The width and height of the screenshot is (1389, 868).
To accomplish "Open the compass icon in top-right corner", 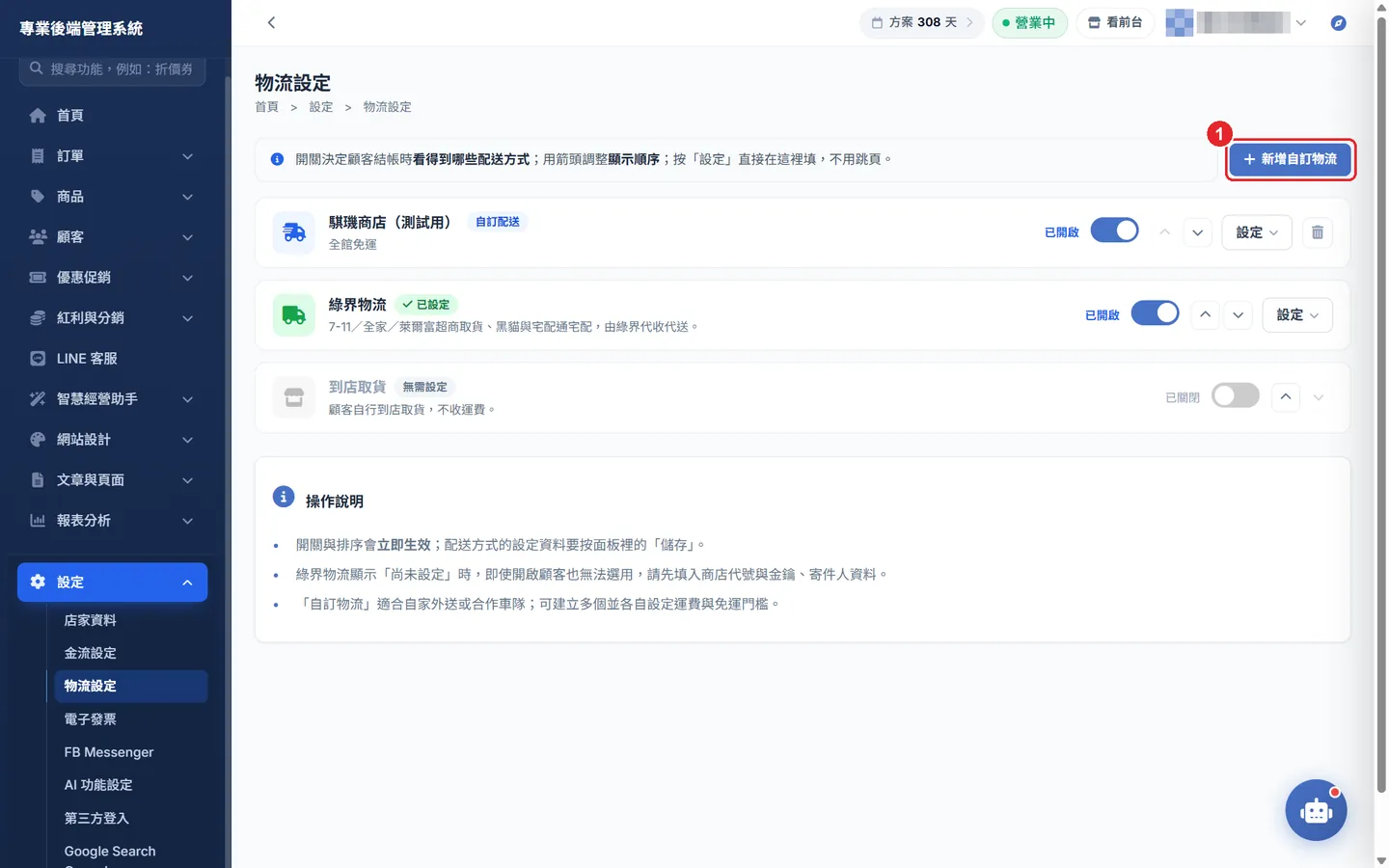I will click(x=1338, y=23).
